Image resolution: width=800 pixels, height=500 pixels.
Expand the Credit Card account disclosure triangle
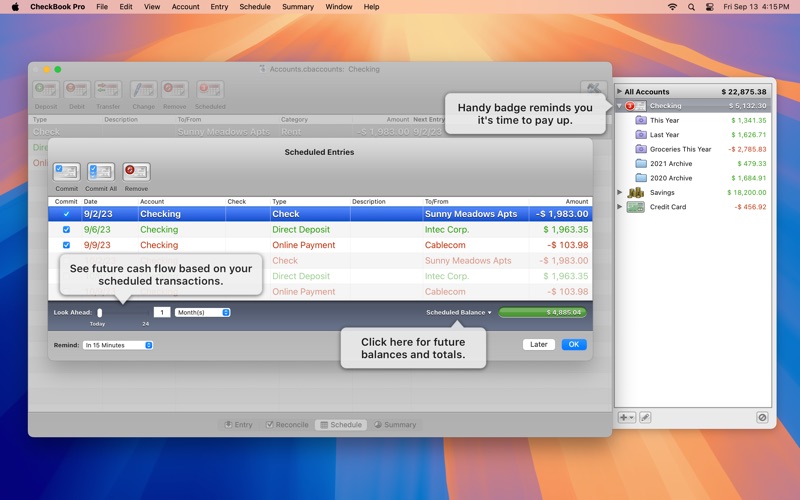(x=619, y=207)
